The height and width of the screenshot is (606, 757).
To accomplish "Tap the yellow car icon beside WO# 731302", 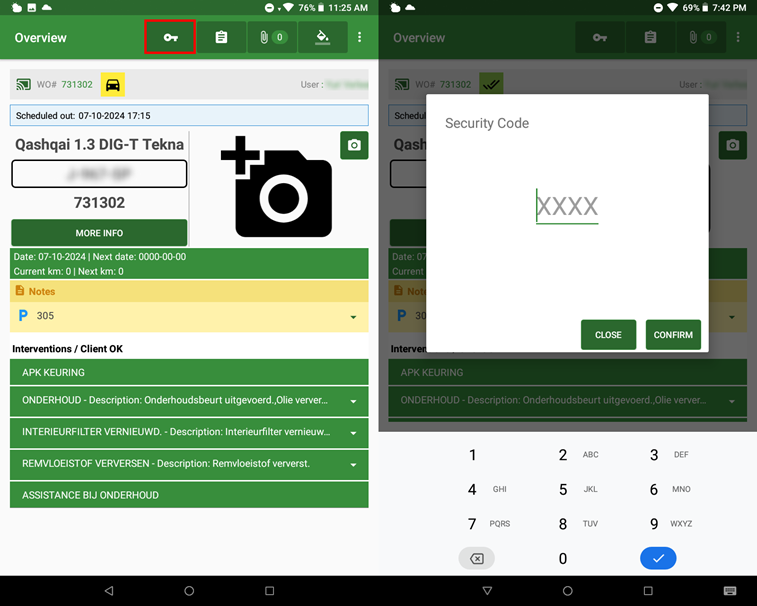I will tap(113, 85).
